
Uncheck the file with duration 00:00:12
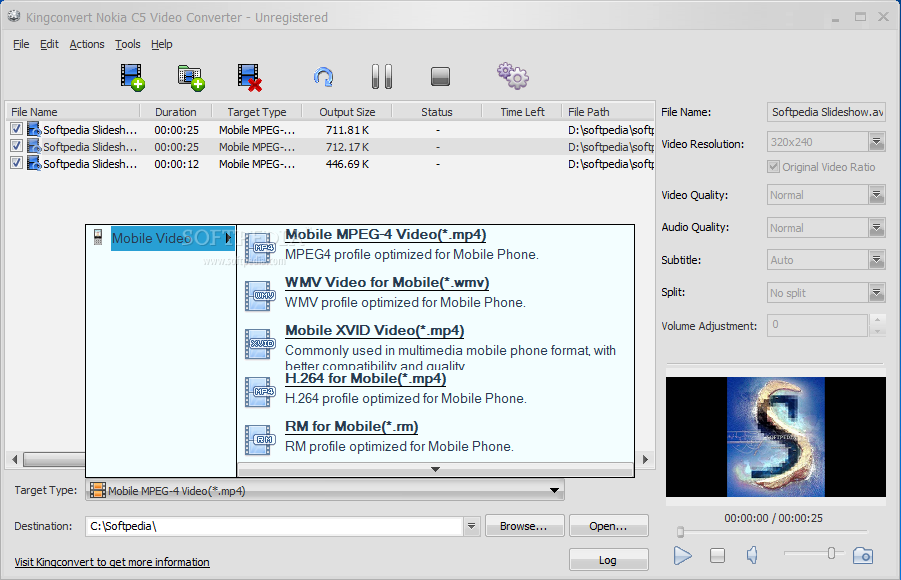[x=16, y=163]
